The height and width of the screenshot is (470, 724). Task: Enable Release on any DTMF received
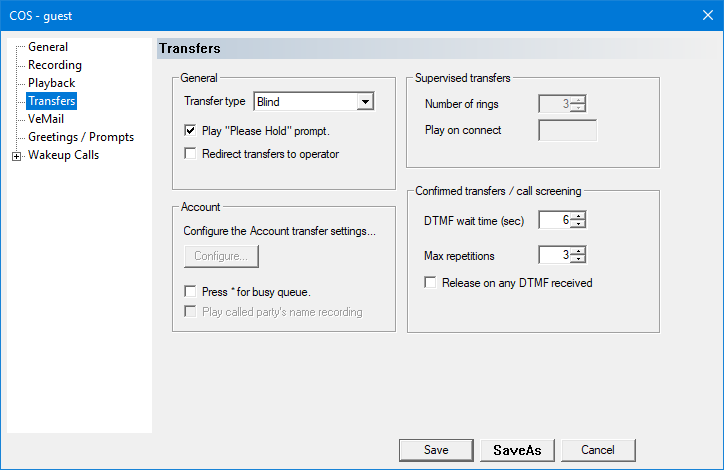pos(431,283)
